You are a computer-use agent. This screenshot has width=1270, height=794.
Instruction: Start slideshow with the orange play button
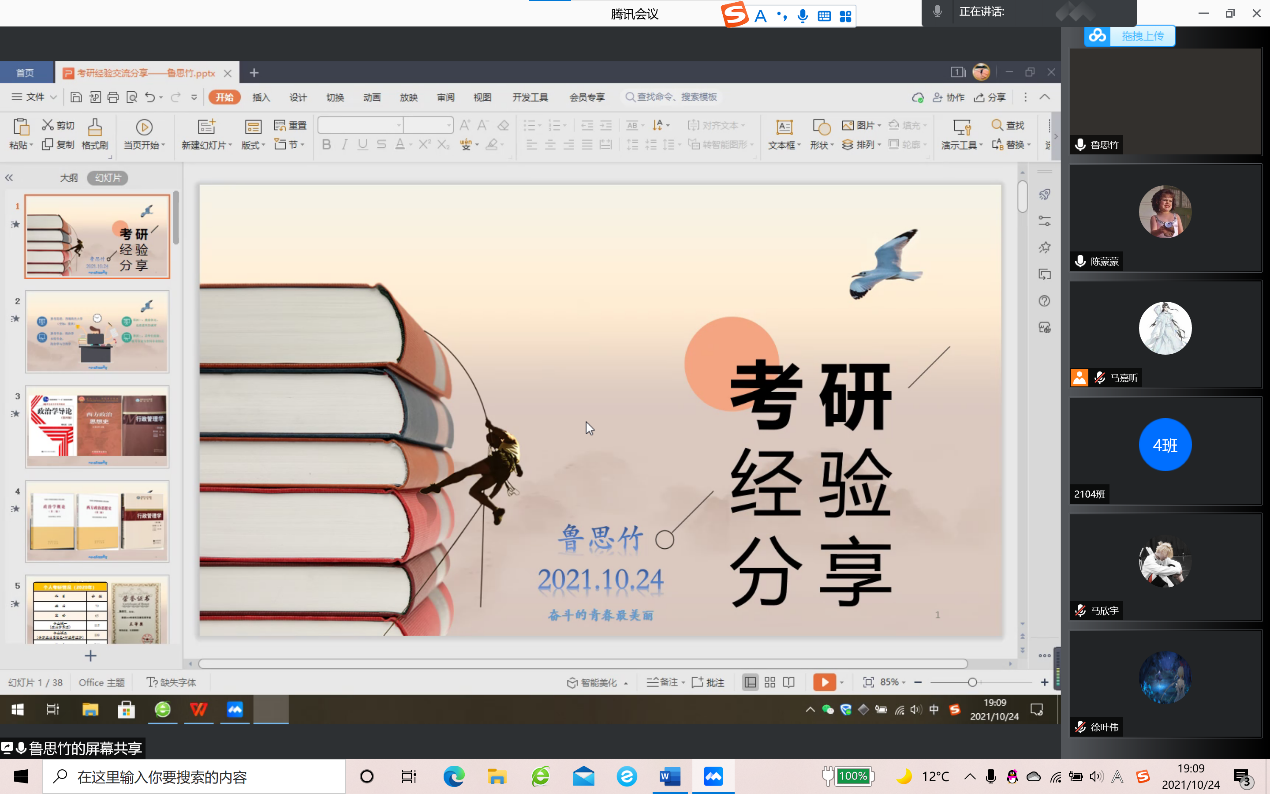click(x=824, y=682)
